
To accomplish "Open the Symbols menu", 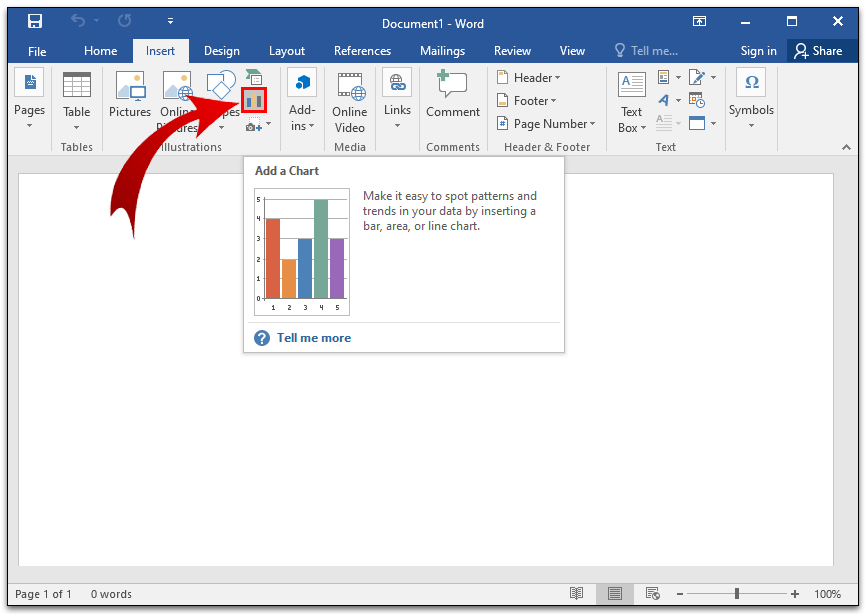I will 751,100.
